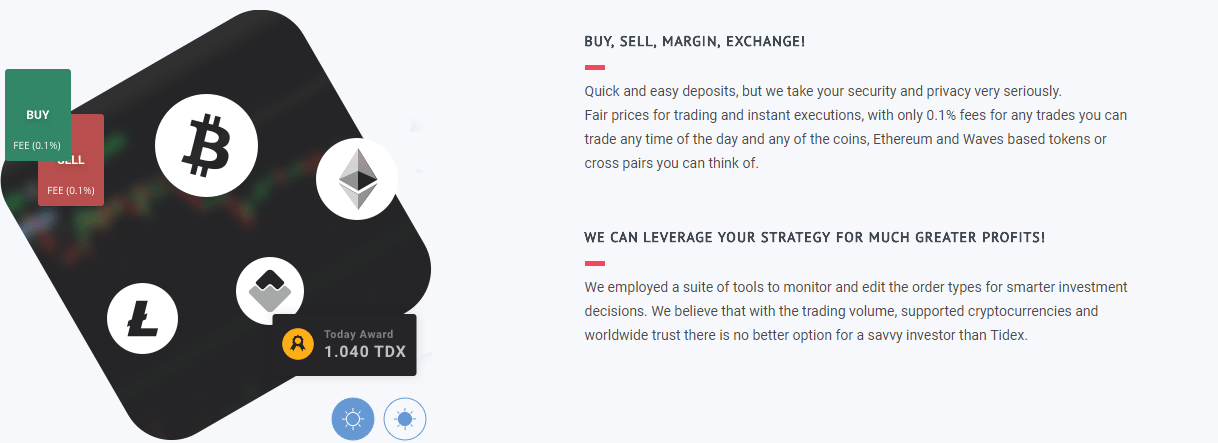Image resolution: width=1218 pixels, height=443 pixels.
Task: Click the paragraph about quick and easy deposits
Action: pos(855,127)
